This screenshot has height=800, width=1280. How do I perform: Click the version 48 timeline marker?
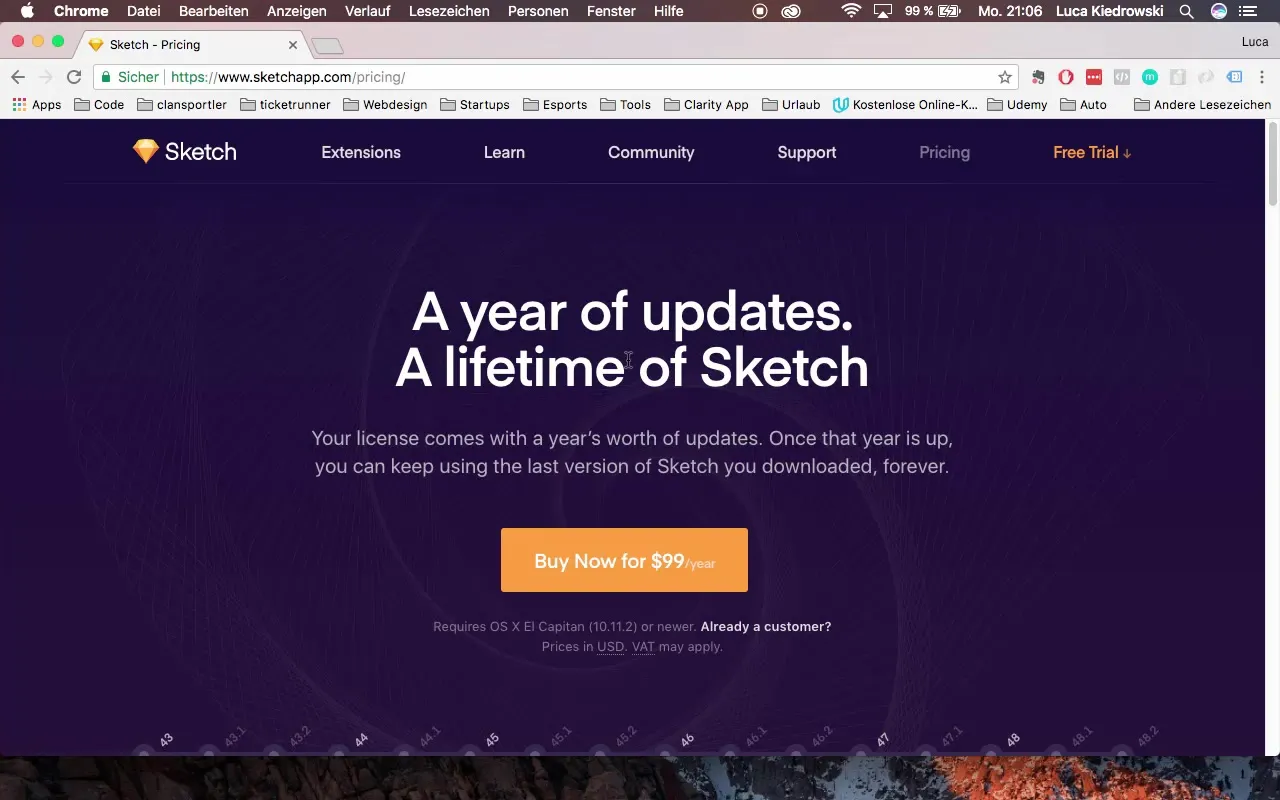[1013, 741]
